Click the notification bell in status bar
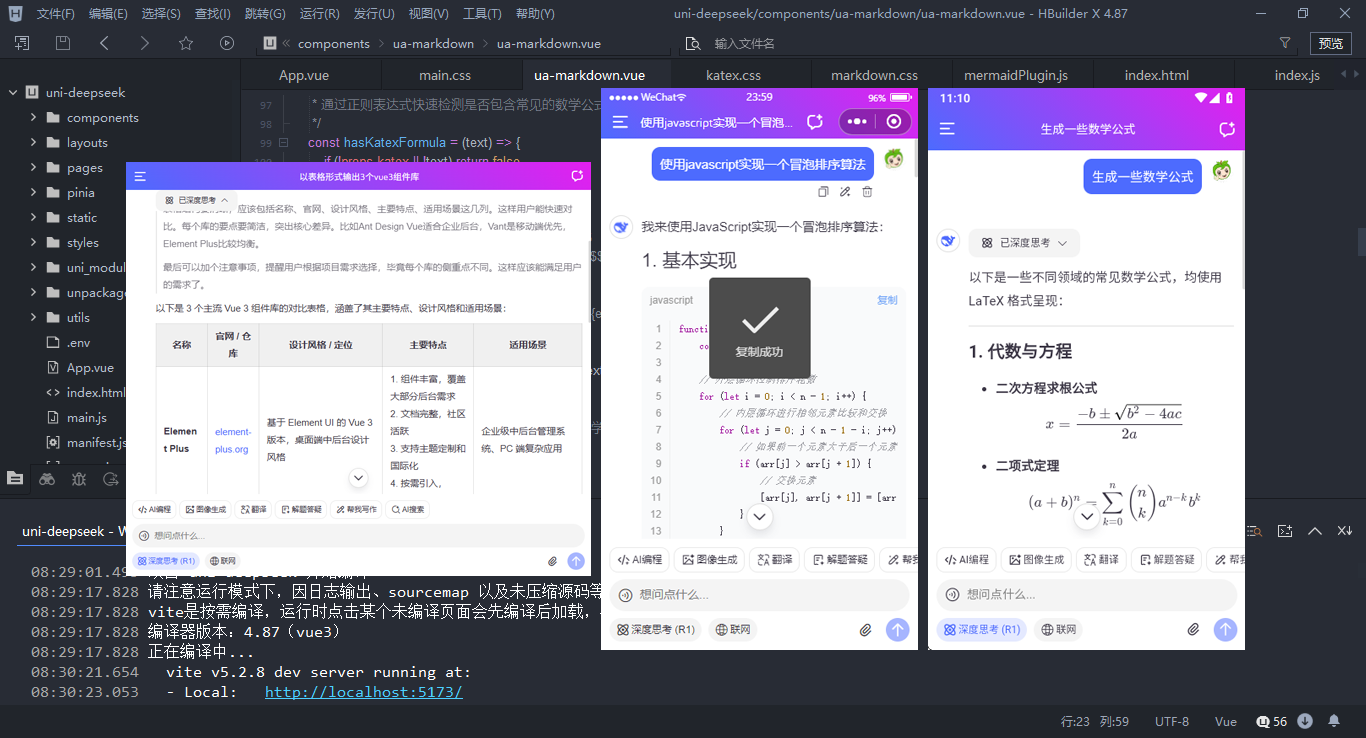1366x738 pixels. pyautogui.click(x=1334, y=721)
